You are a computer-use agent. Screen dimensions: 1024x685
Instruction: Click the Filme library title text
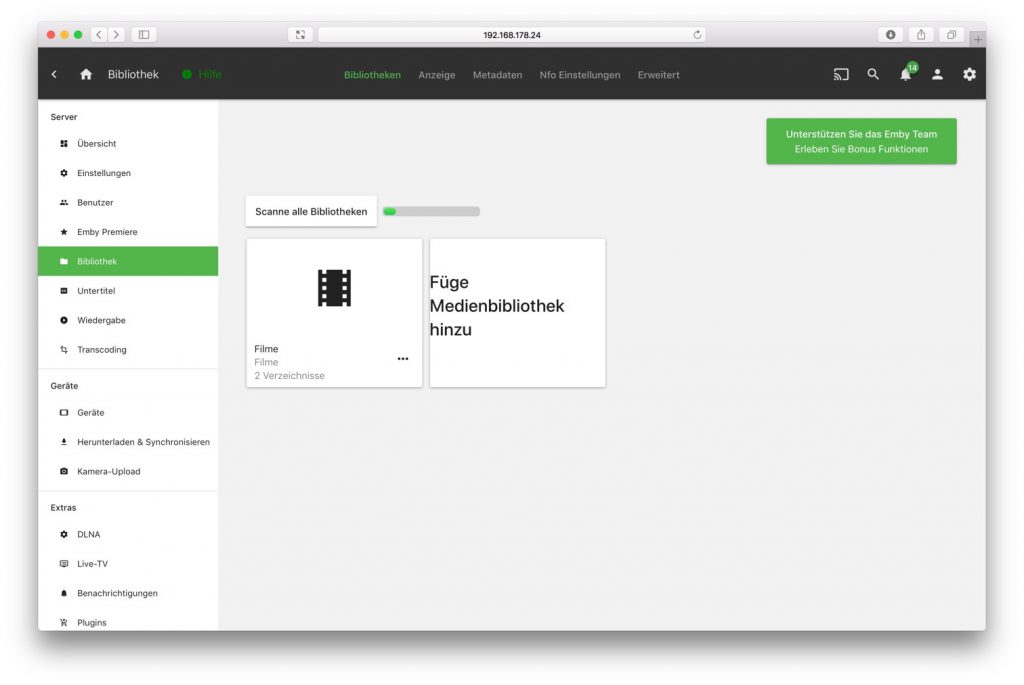coord(266,349)
